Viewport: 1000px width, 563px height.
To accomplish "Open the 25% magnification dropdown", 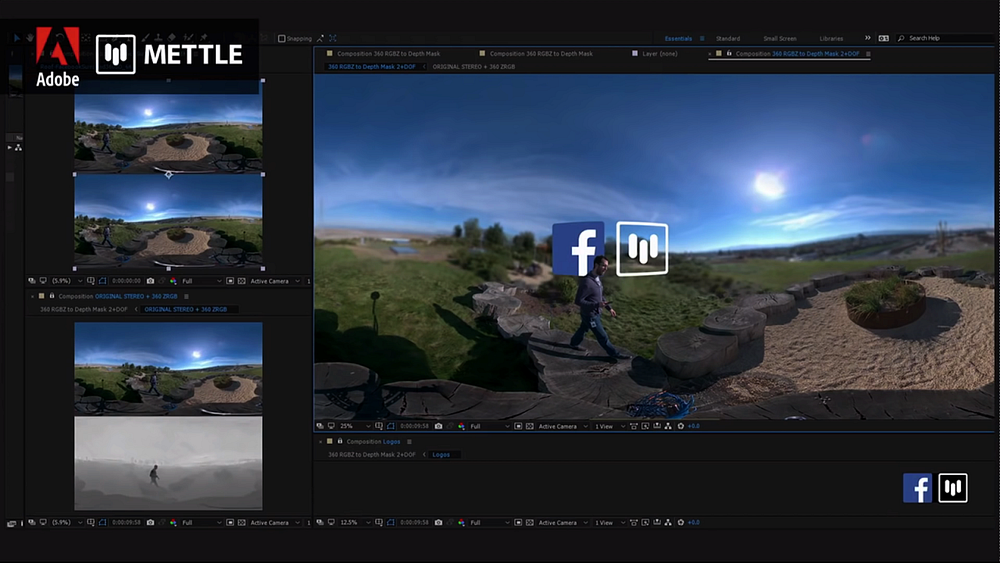I will point(355,426).
